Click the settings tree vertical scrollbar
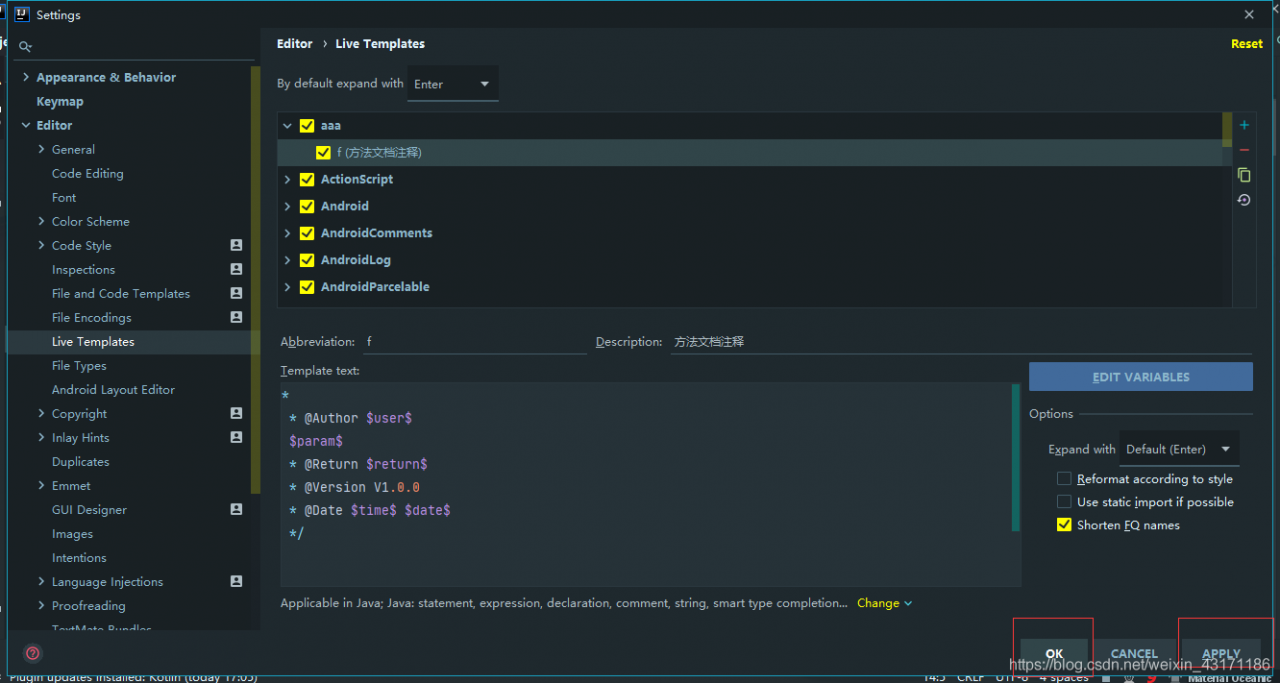The height and width of the screenshot is (683, 1280). click(x=256, y=280)
